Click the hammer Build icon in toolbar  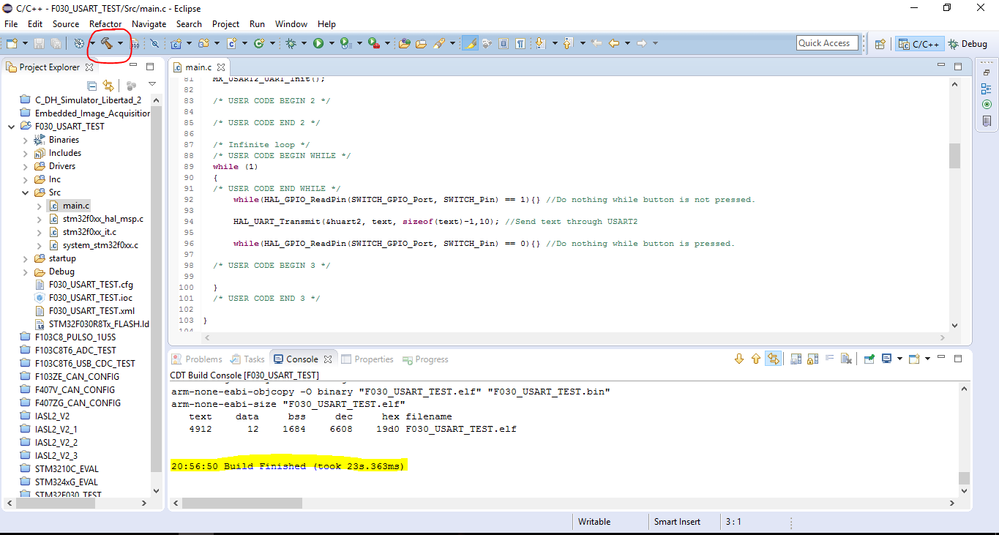[x=106, y=43]
